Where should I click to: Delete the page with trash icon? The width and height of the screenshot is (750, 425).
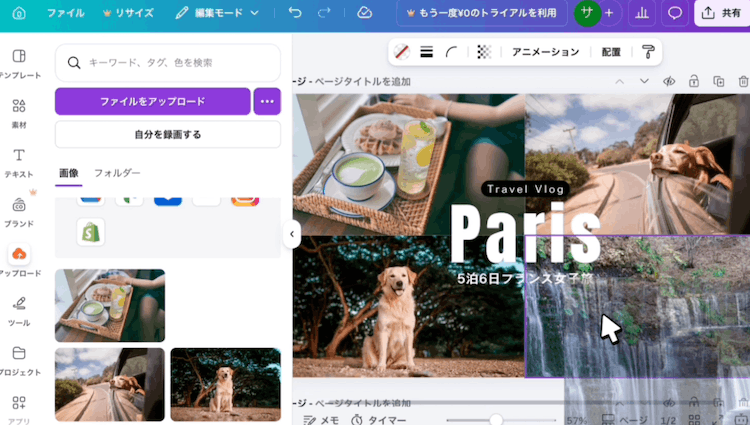coord(743,82)
